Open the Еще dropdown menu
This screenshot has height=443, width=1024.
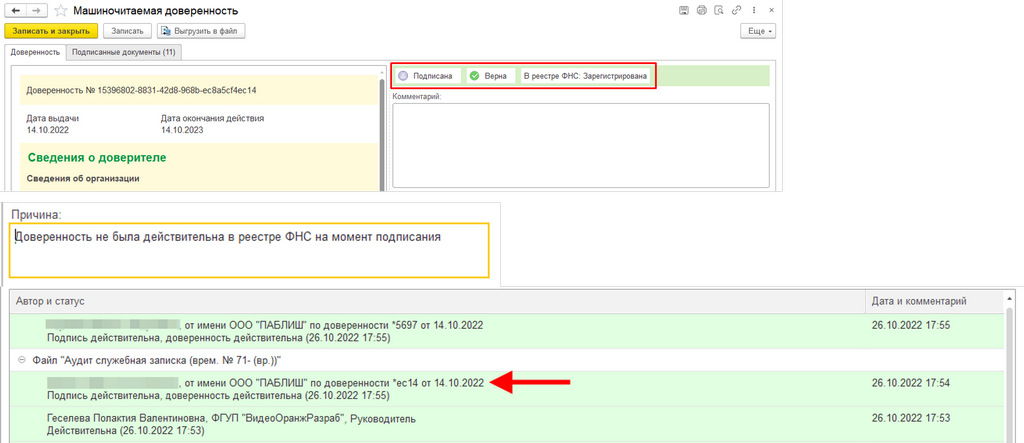[x=758, y=31]
